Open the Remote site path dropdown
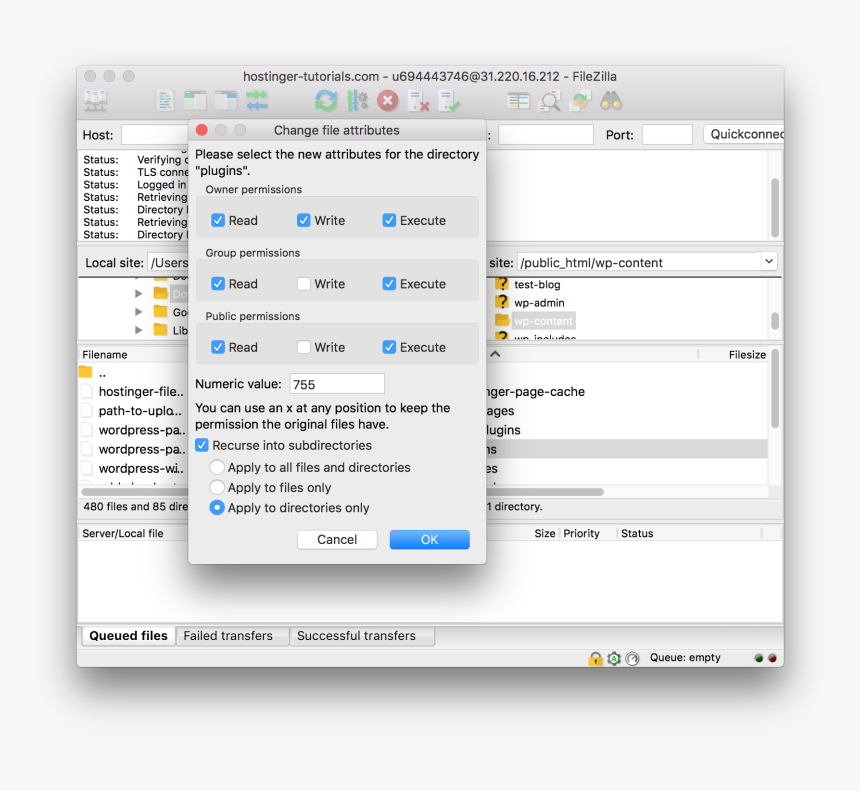 [768, 262]
